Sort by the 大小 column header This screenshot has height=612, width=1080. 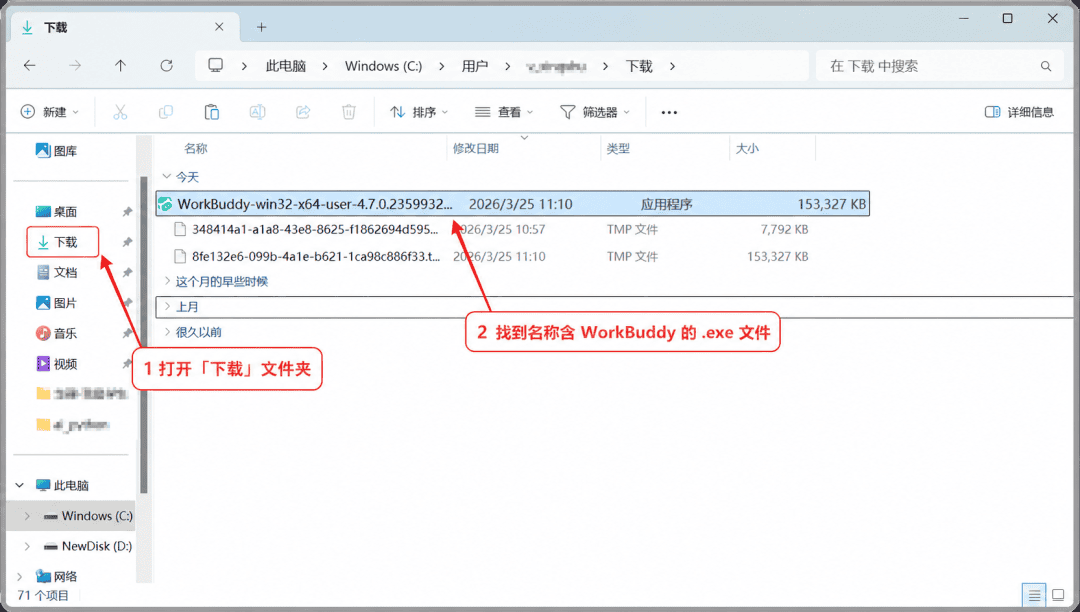pos(747,149)
